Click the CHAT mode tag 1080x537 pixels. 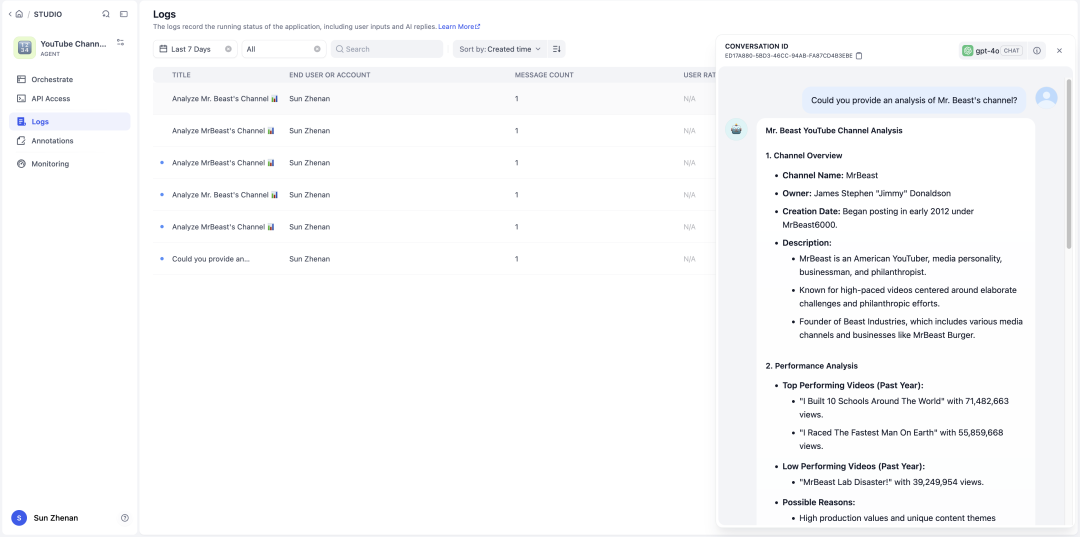point(1011,50)
